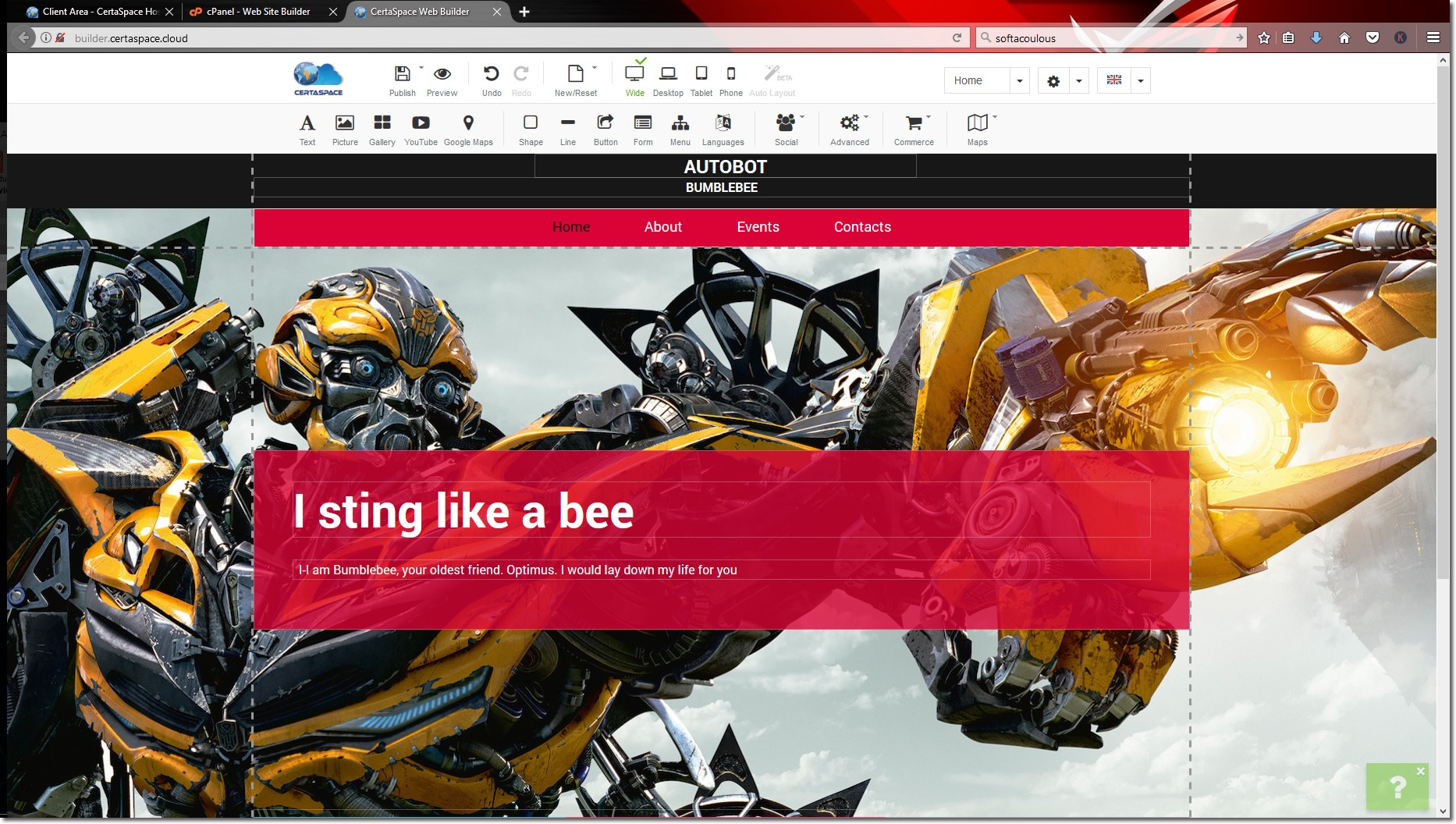Submit search with the go arrow
Image resolution: width=1456 pixels, height=824 pixels.
click(1239, 37)
